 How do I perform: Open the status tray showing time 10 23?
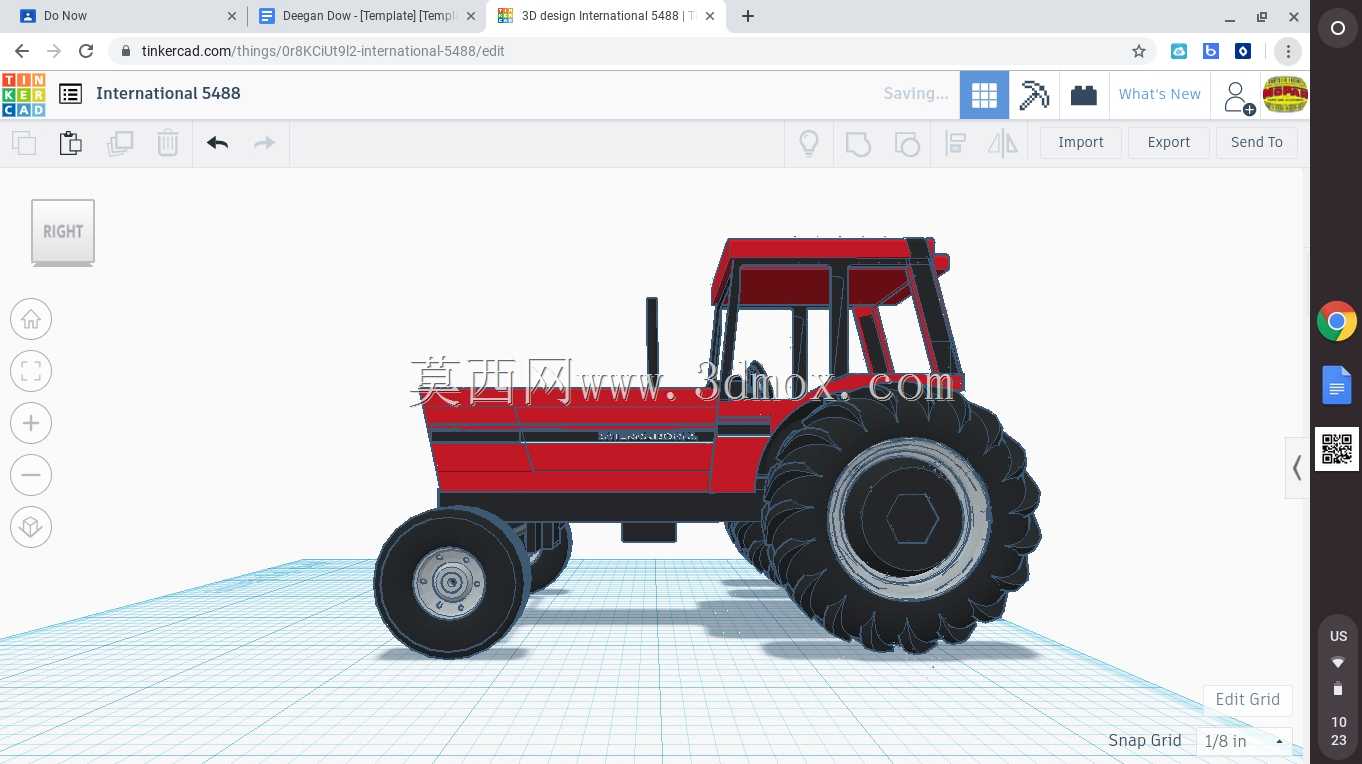point(1338,690)
